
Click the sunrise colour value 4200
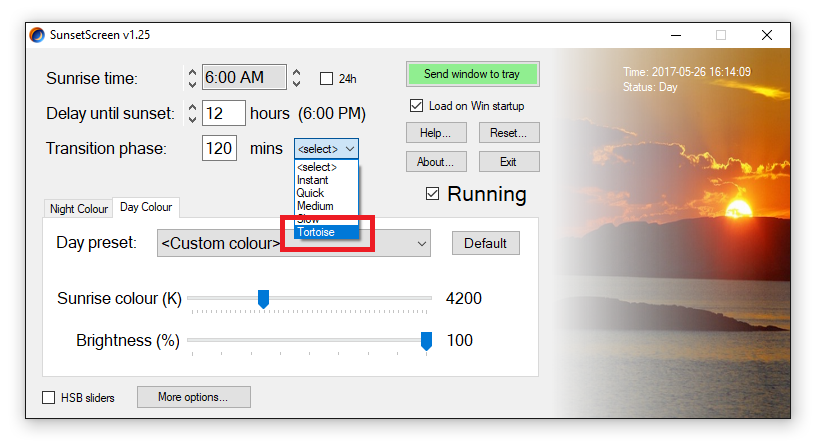pyautogui.click(x=464, y=298)
